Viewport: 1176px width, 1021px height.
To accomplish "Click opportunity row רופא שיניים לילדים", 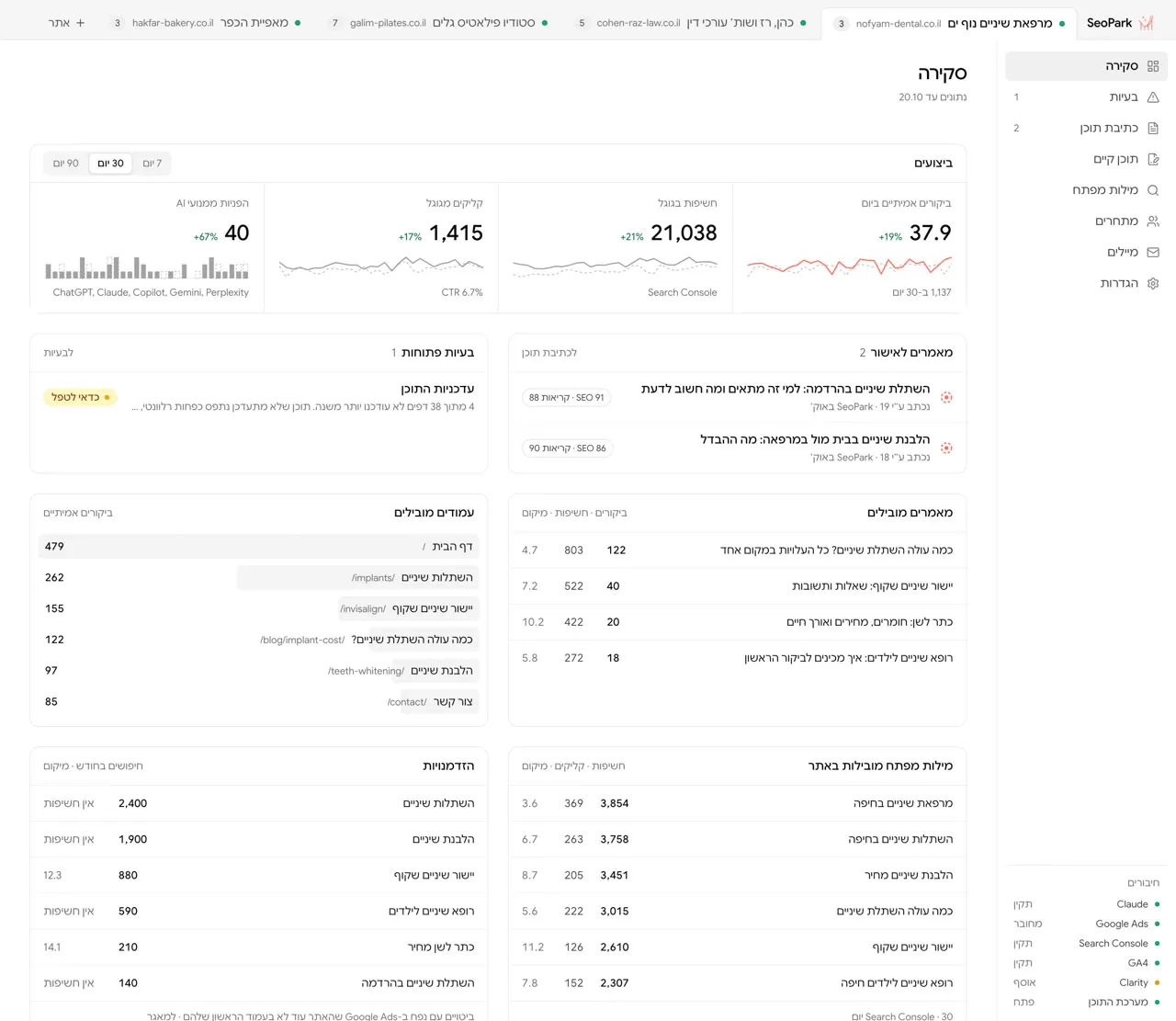I will 259,912.
